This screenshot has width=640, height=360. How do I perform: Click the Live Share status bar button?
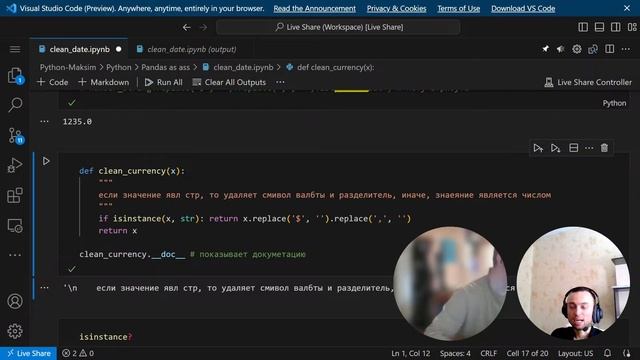(x=29, y=353)
